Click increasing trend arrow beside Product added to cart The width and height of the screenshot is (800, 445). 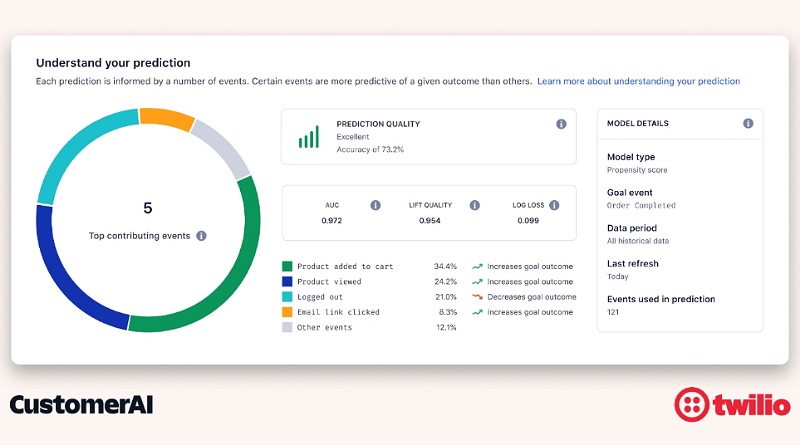point(478,266)
